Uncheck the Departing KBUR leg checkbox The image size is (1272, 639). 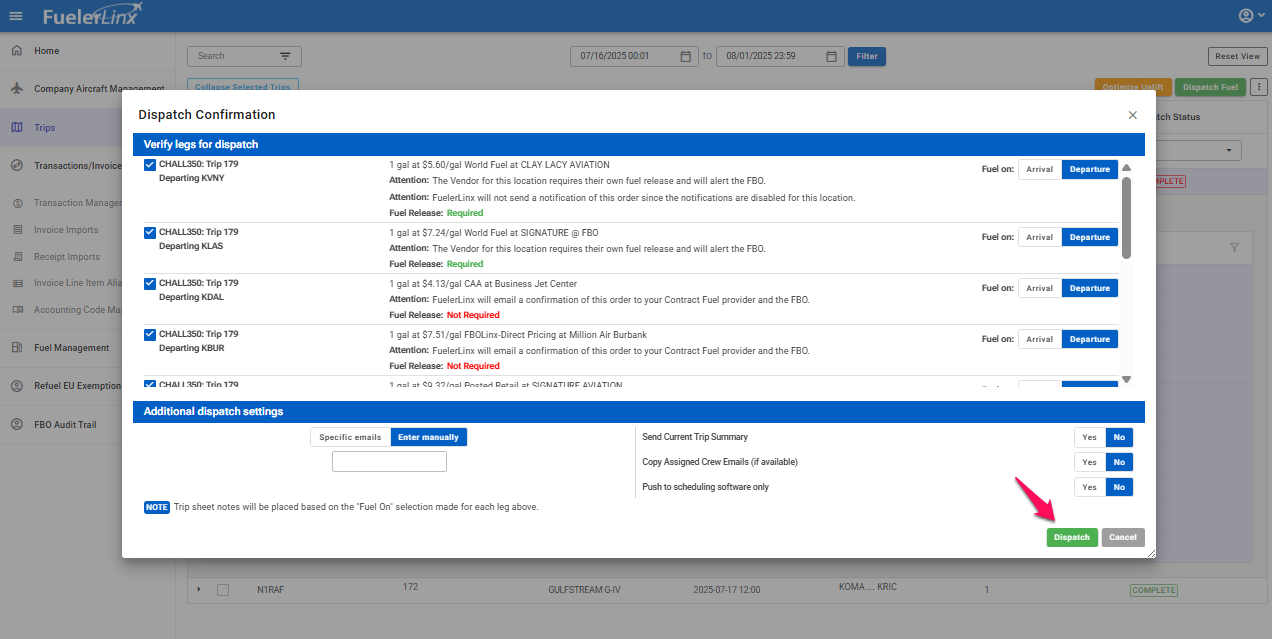pos(150,334)
